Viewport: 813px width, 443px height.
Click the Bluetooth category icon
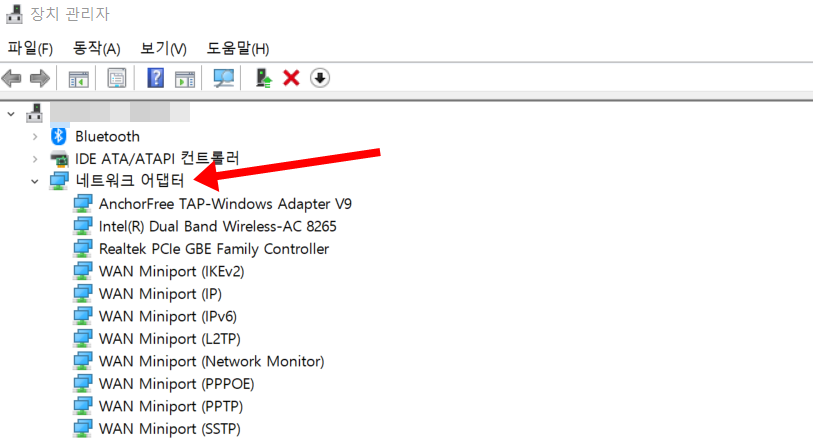click(59, 136)
